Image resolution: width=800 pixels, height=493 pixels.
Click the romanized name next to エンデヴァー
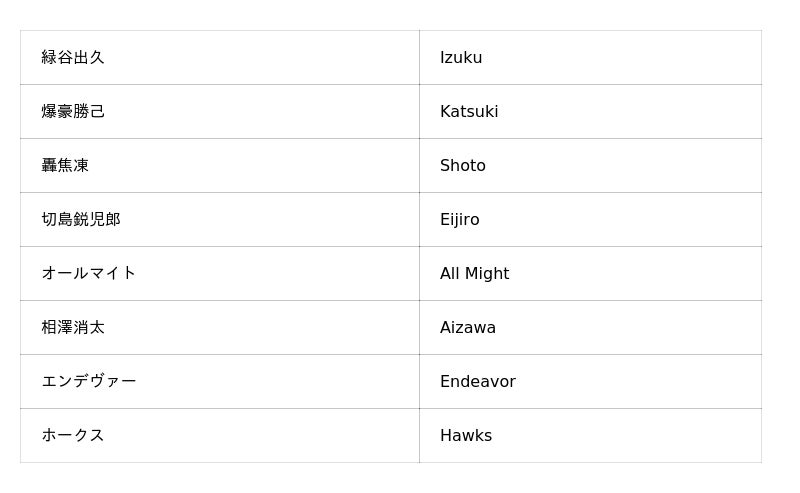[x=478, y=382]
